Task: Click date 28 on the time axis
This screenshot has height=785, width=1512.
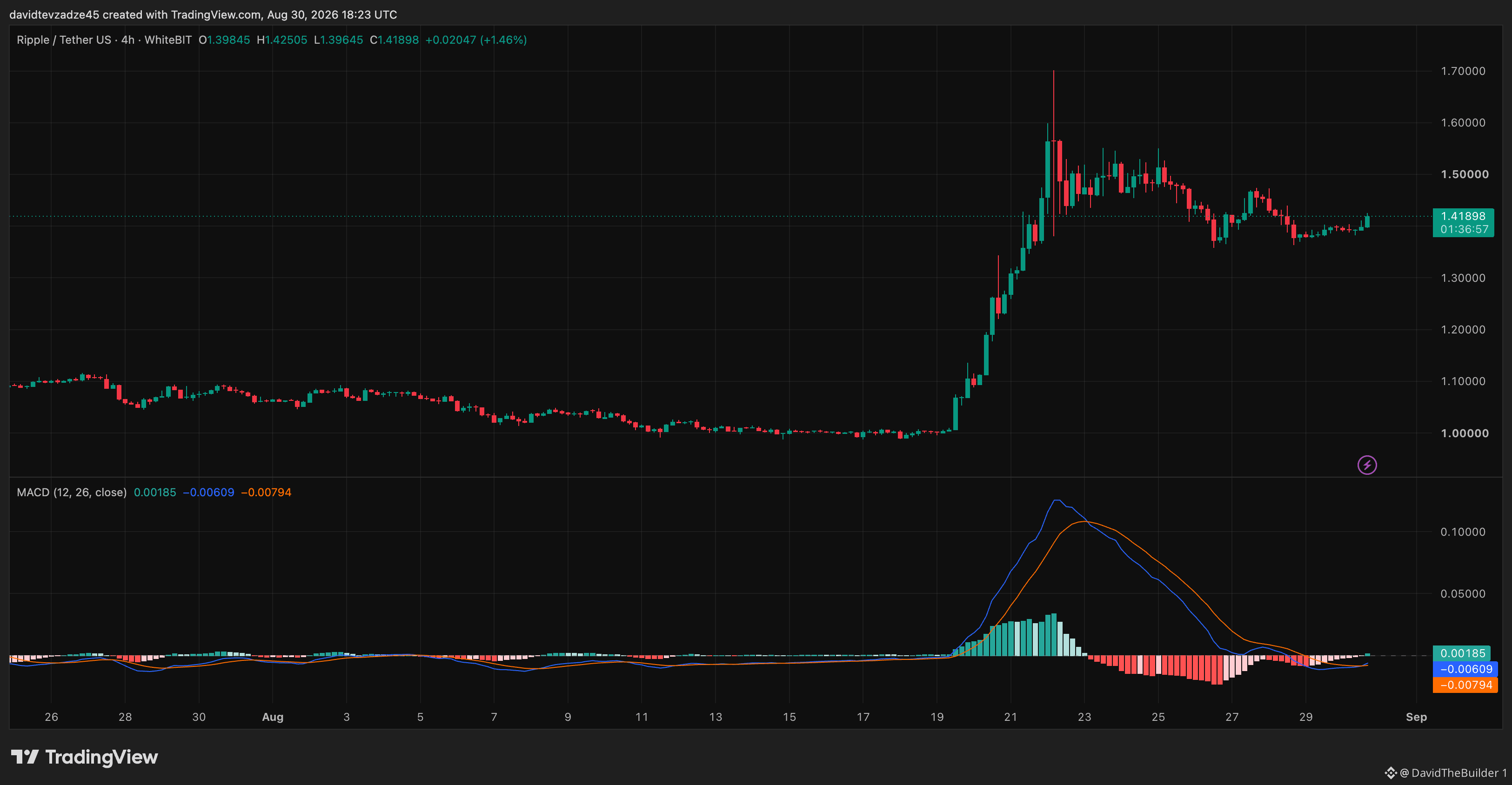Action: coord(125,717)
